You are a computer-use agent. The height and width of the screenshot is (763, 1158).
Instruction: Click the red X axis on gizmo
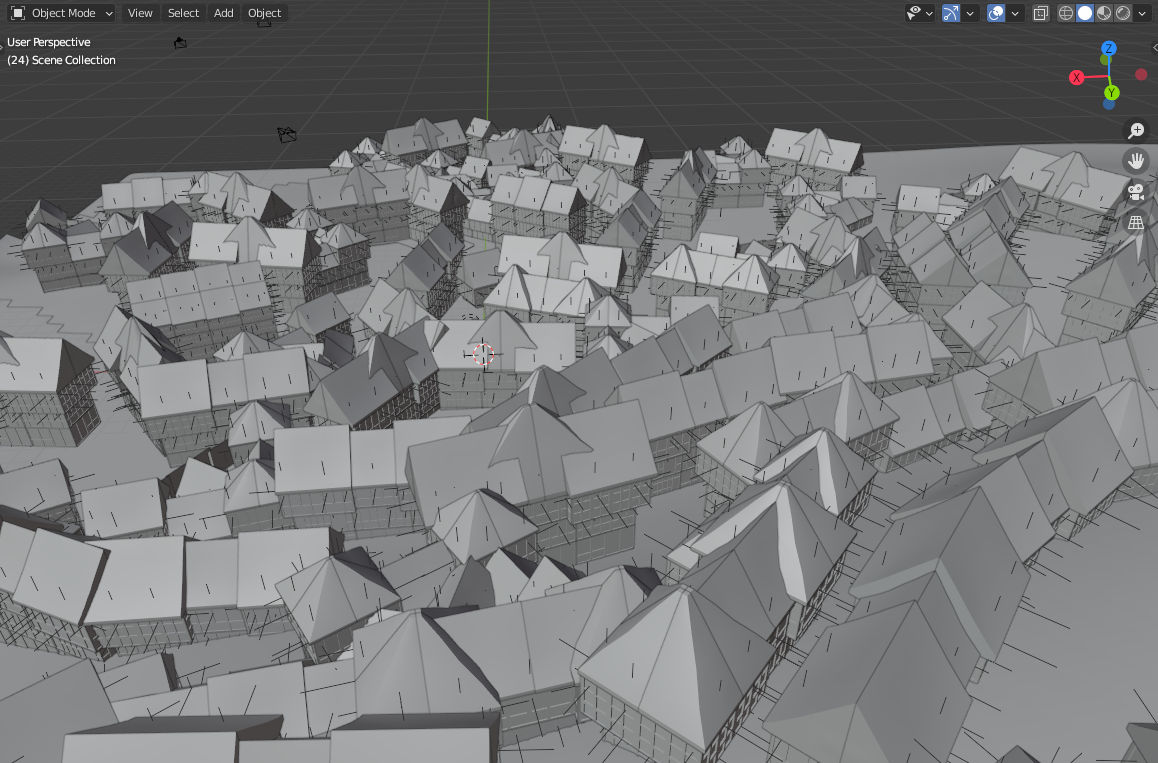tap(1077, 78)
